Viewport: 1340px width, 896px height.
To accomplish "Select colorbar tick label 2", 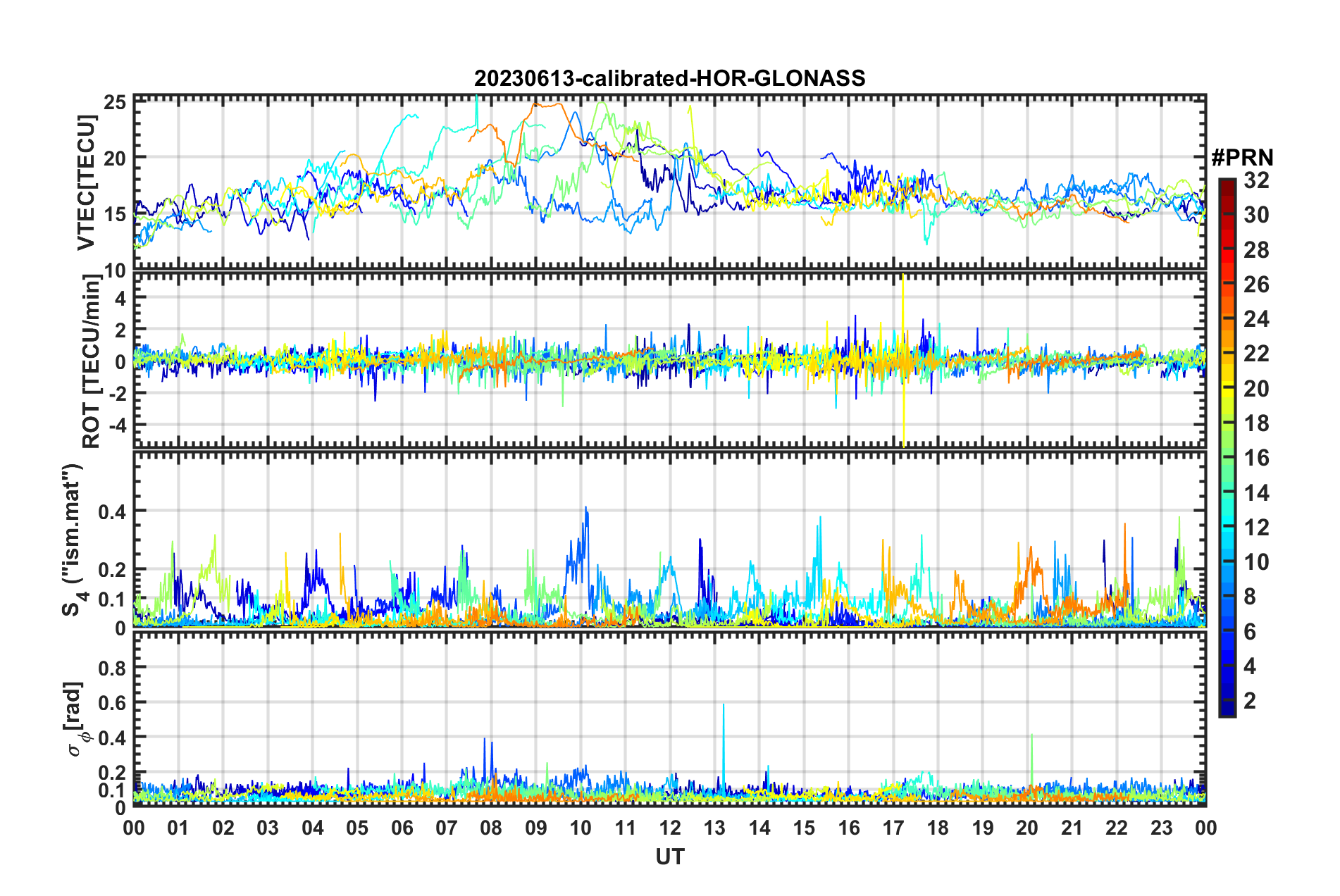I will (x=1250, y=700).
